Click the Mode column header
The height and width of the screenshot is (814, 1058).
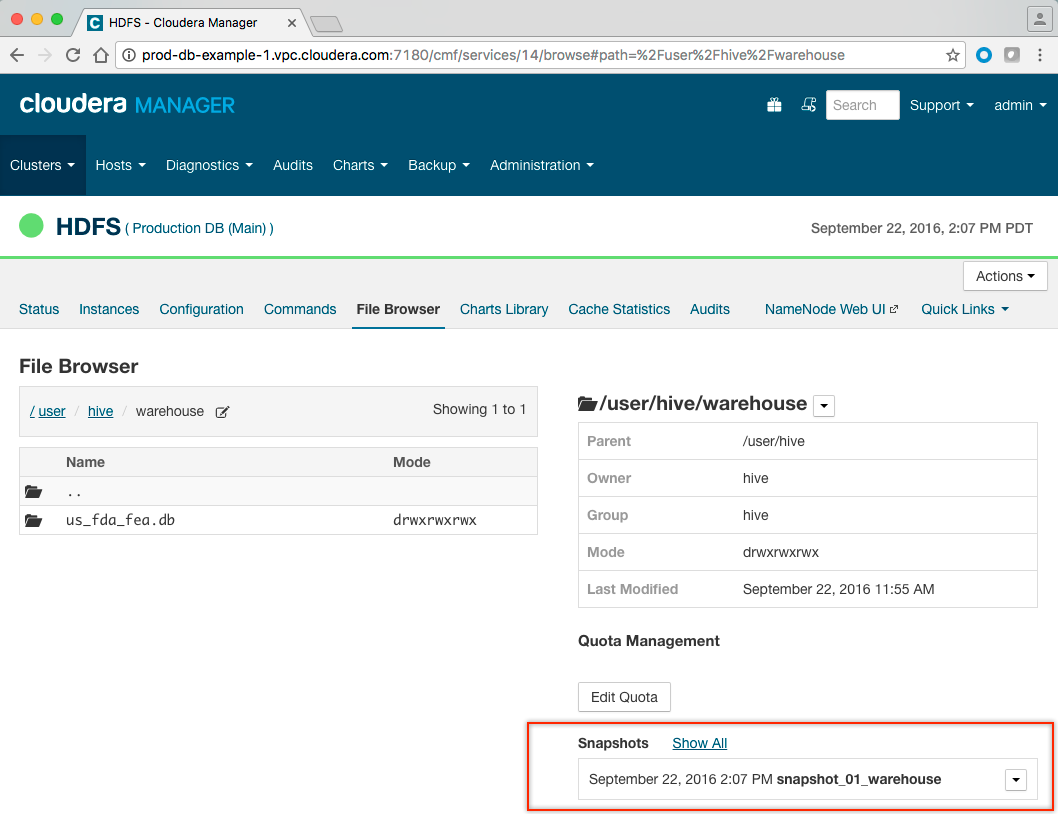pyautogui.click(x=412, y=462)
